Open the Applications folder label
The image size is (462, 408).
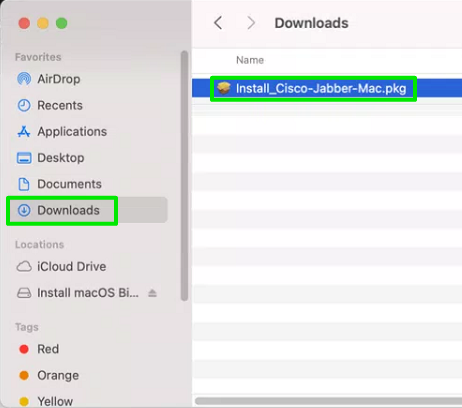pos(72,132)
